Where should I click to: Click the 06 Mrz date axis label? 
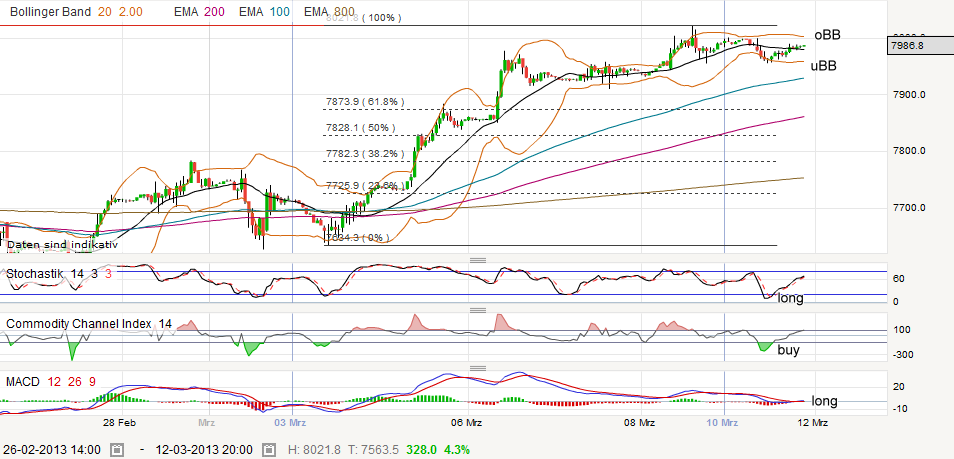468,422
